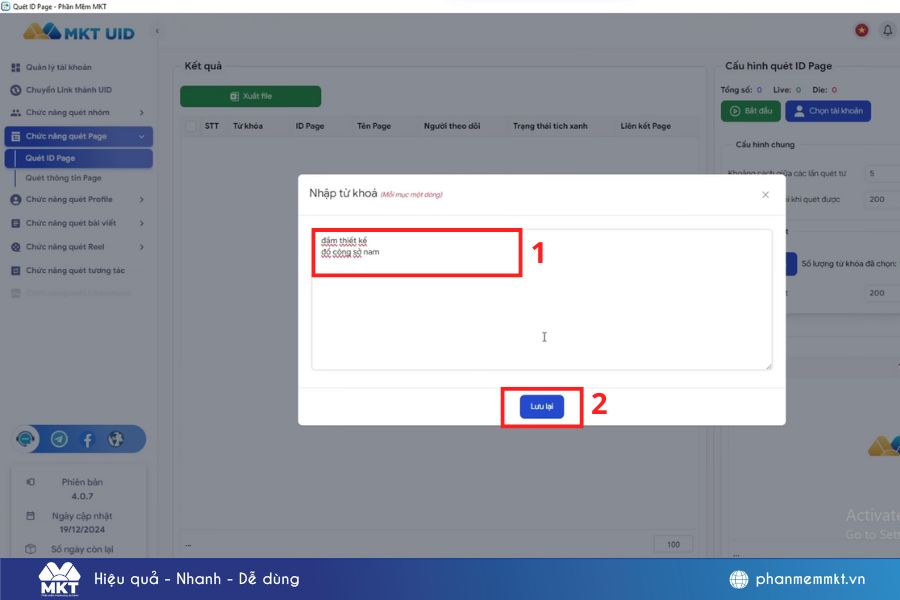Click the scan interval field showing 5
Image resolution: width=900 pixels, height=600 pixels.
(882, 173)
